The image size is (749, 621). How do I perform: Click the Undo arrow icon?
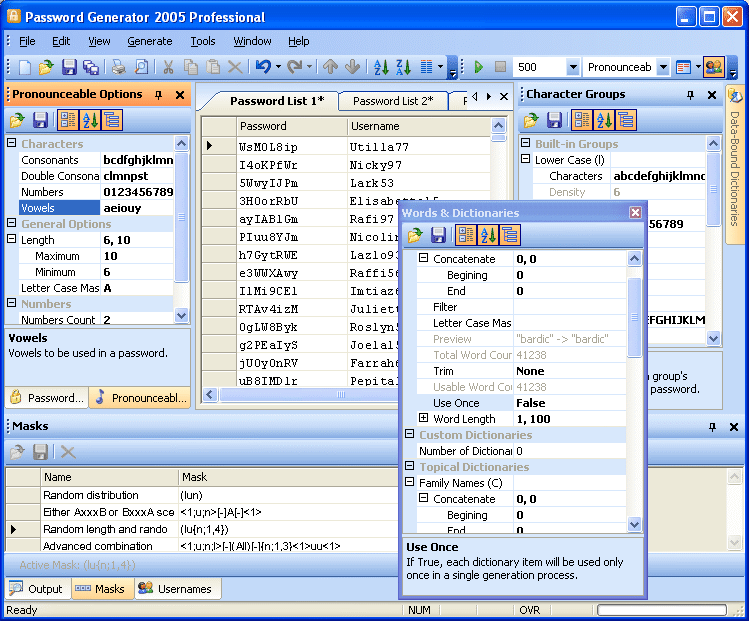click(x=263, y=67)
